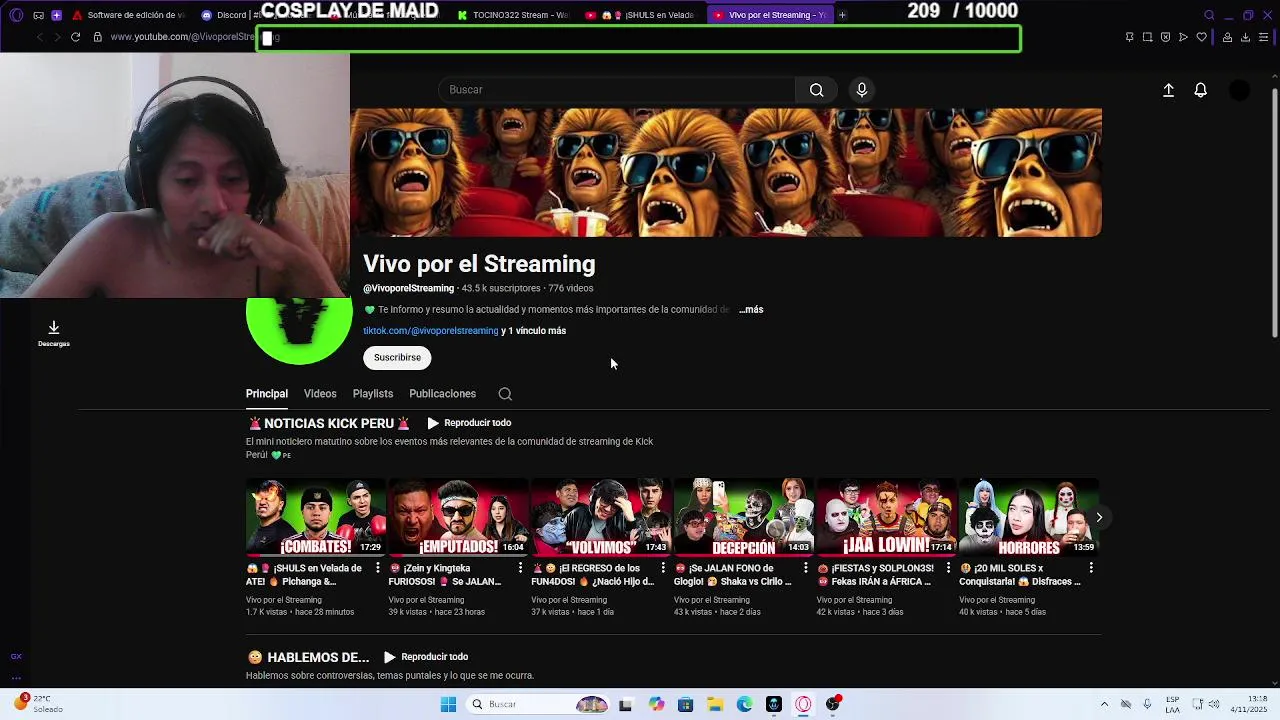Click the browser tab search magnifier icon
This screenshot has height=720, width=1280.
1209,15
